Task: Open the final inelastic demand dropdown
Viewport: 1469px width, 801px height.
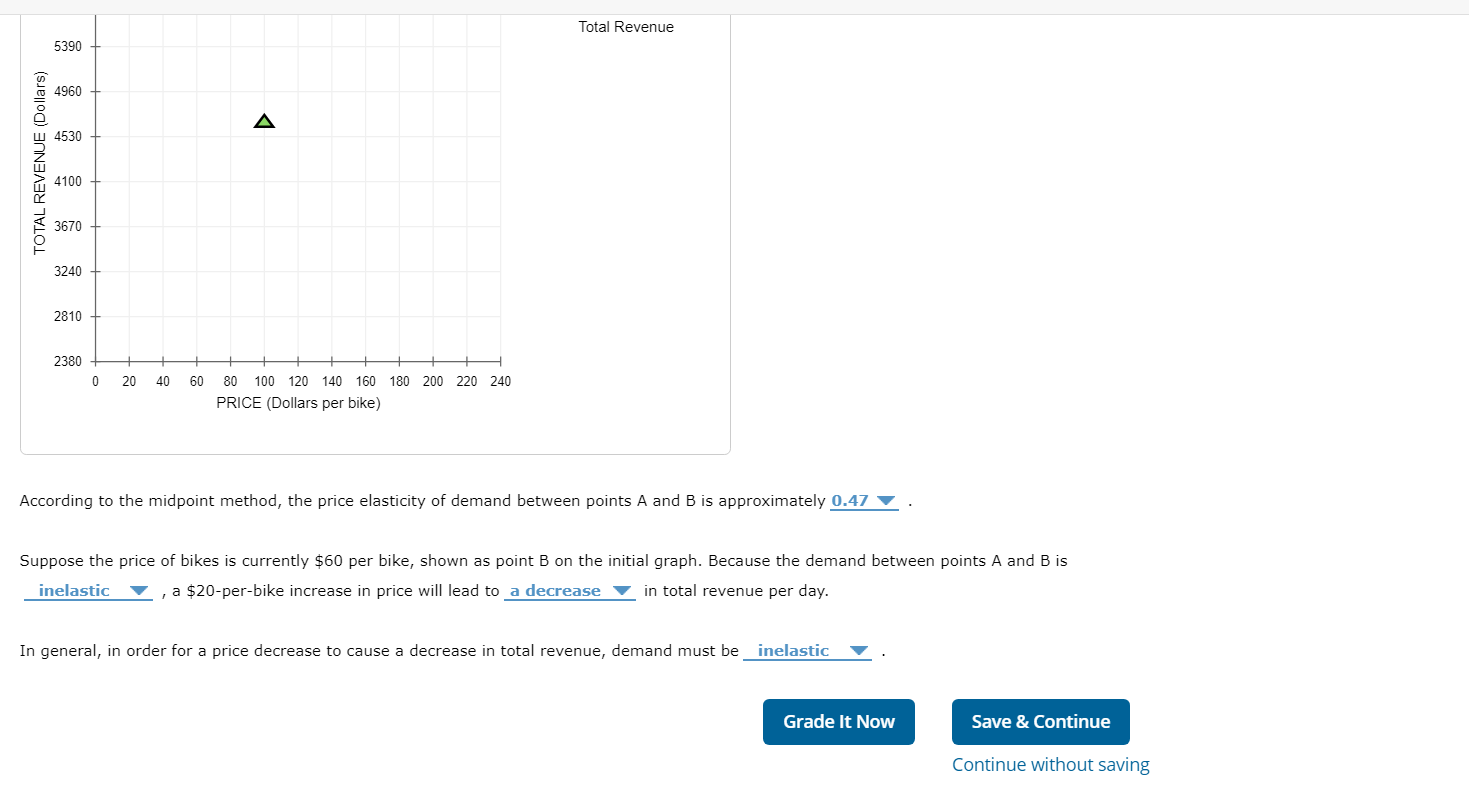Action: click(806, 650)
